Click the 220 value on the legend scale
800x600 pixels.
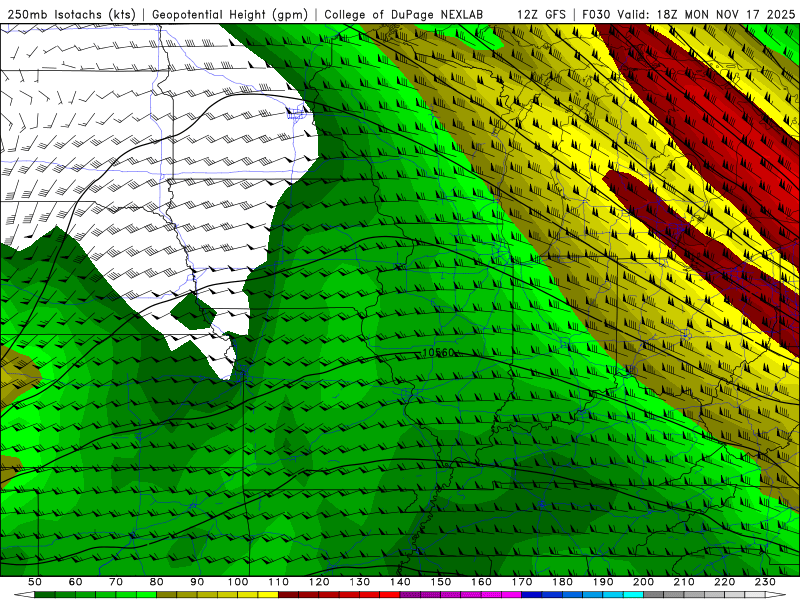[x=725, y=582]
